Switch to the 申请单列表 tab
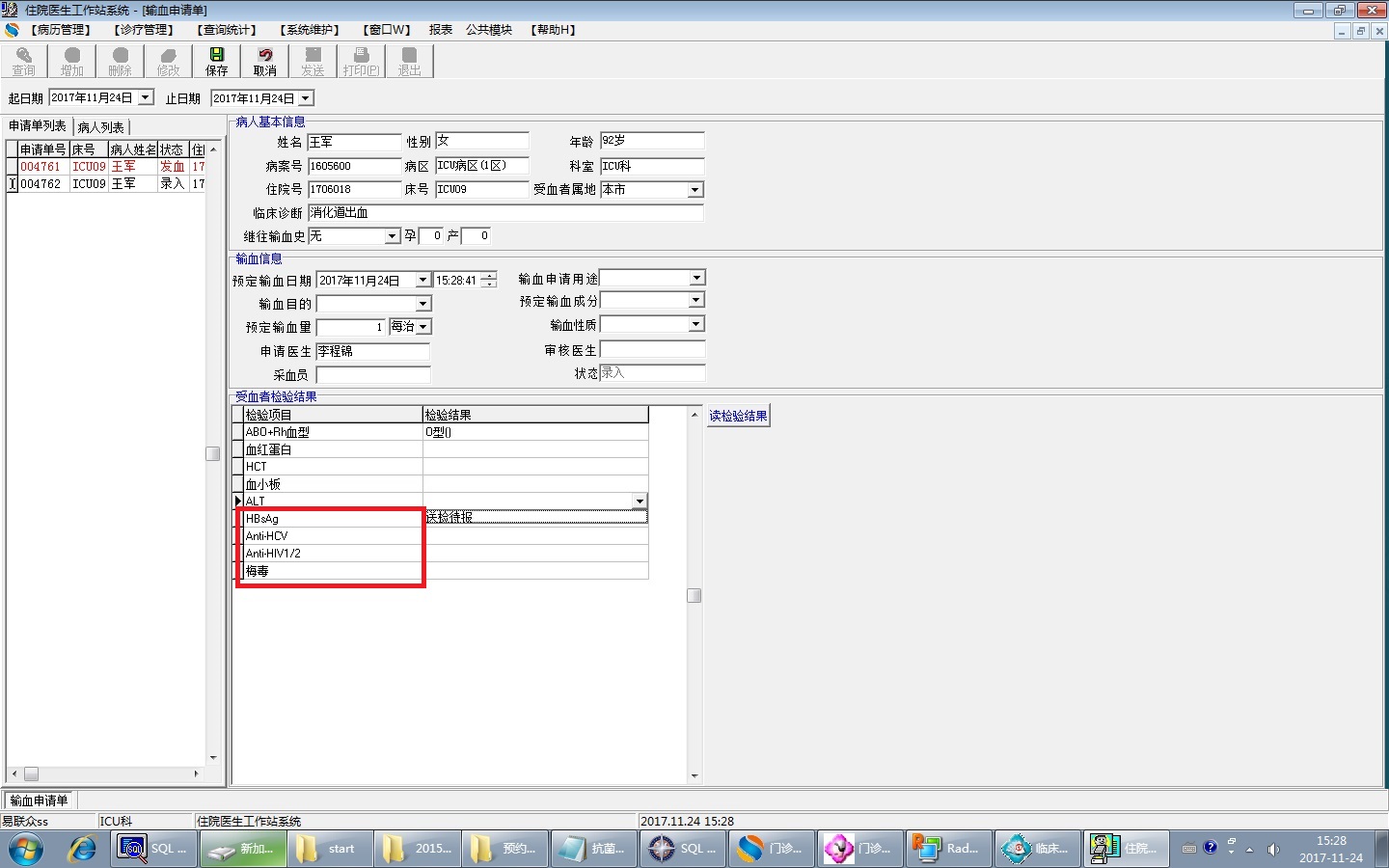This screenshot has height=868, width=1389. tap(38, 126)
